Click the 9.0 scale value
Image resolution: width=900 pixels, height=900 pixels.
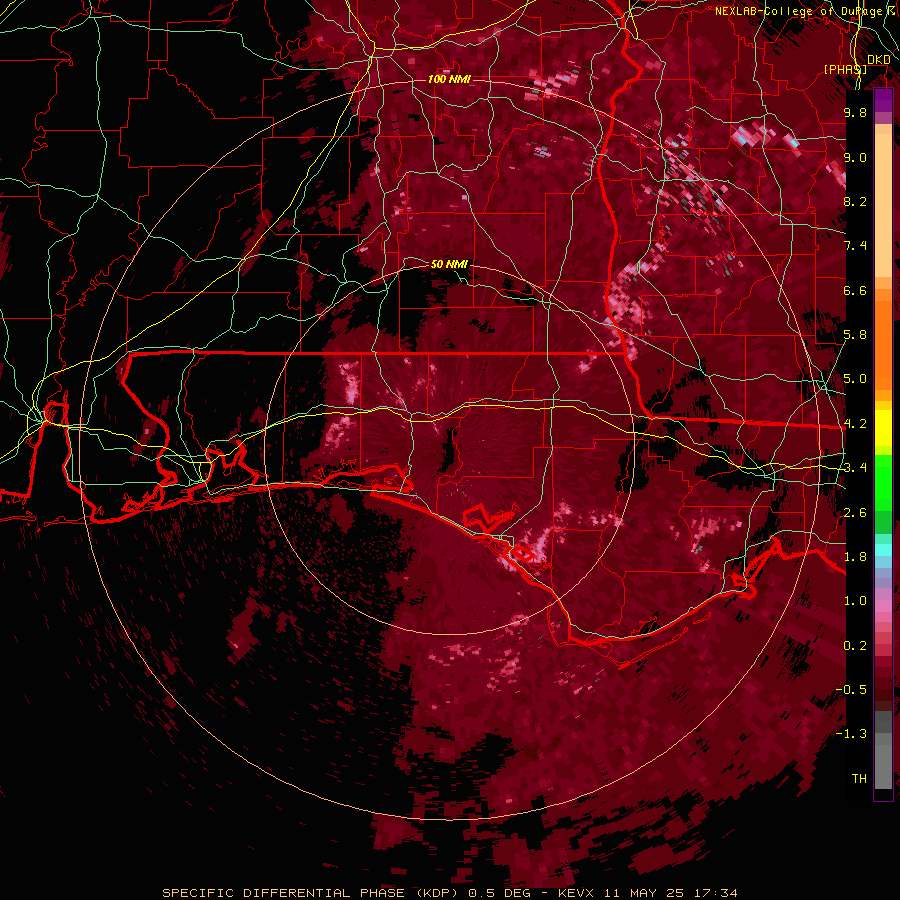855,157
